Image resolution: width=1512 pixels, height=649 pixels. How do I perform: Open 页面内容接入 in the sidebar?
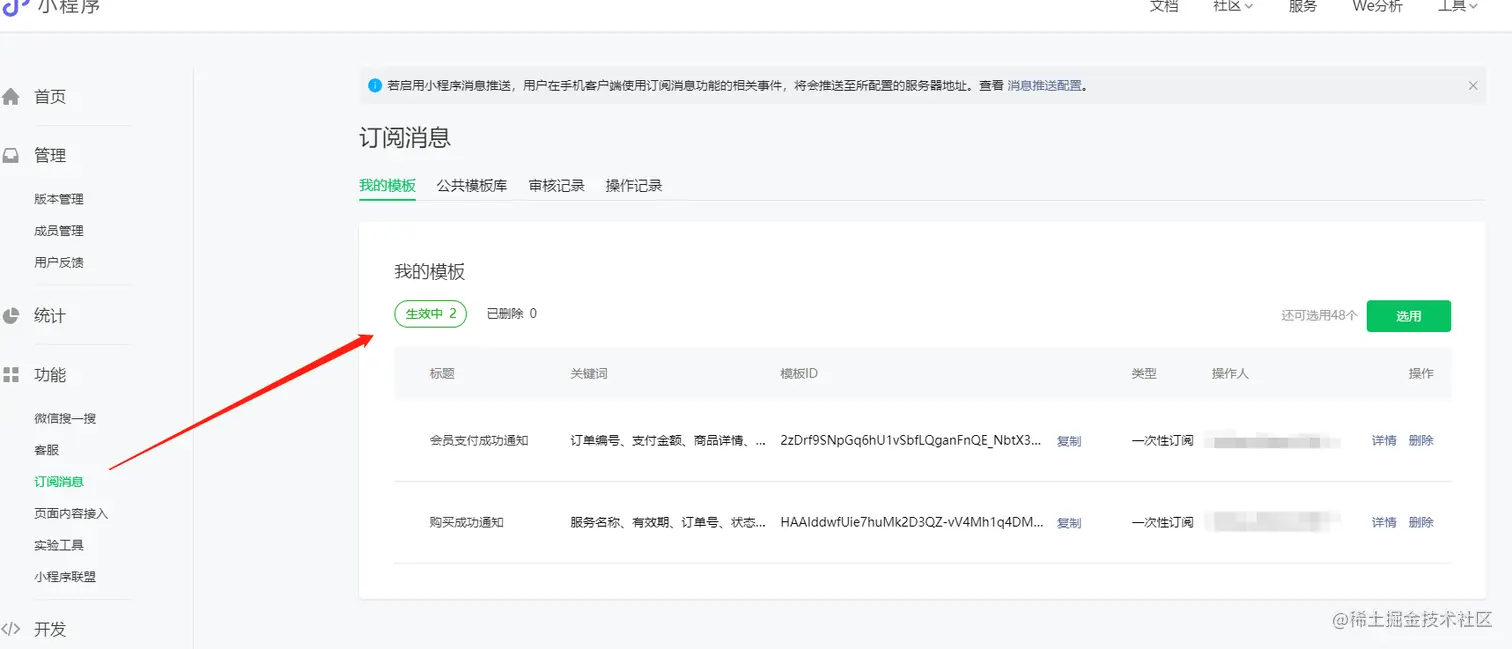click(71, 514)
